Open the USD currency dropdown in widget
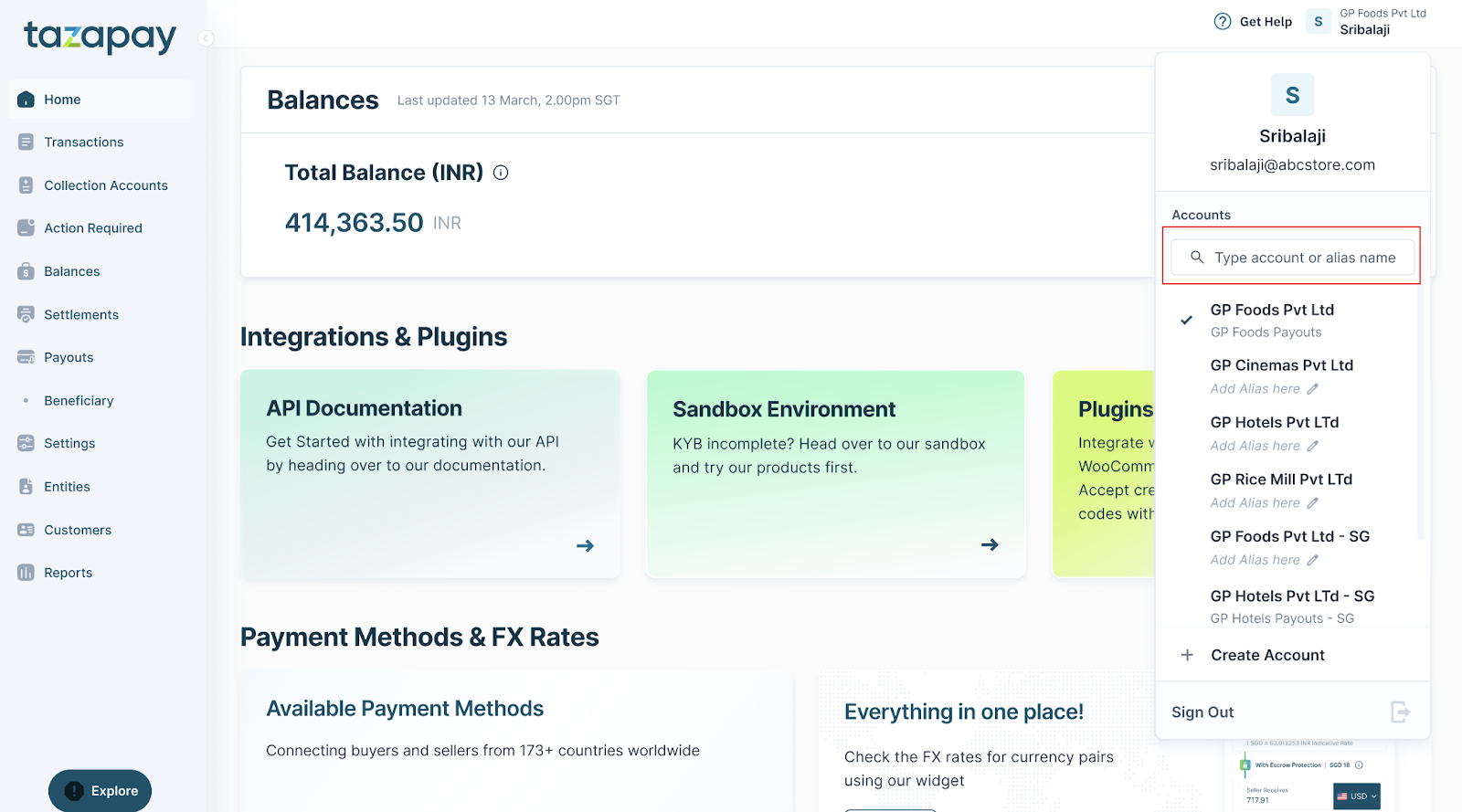 click(1357, 796)
